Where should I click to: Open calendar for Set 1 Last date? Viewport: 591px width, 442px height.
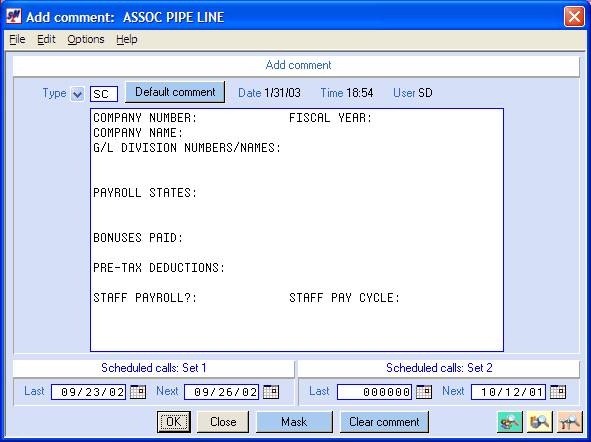[x=138, y=392]
